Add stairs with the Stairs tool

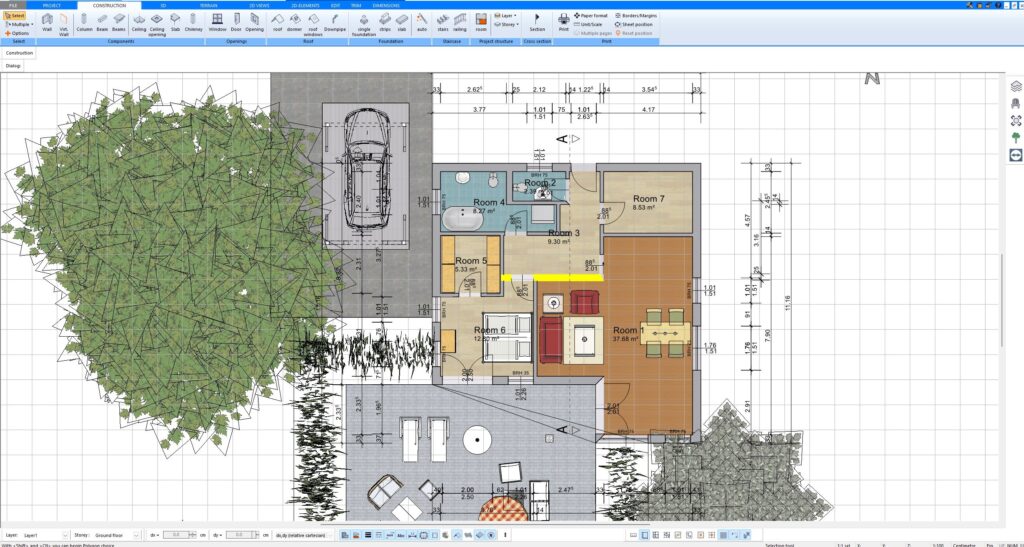pyautogui.click(x=443, y=22)
